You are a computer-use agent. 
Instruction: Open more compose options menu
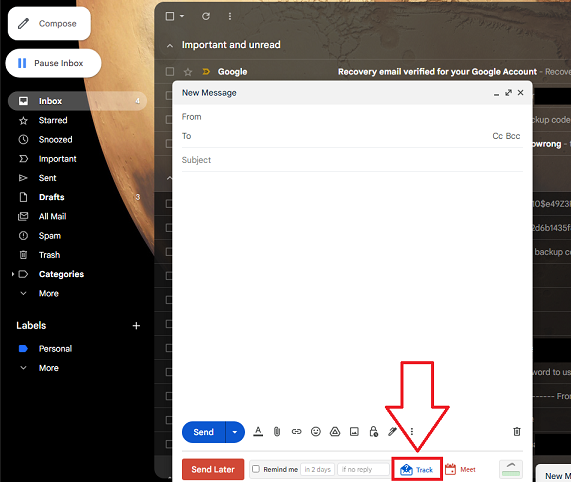coord(412,432)
